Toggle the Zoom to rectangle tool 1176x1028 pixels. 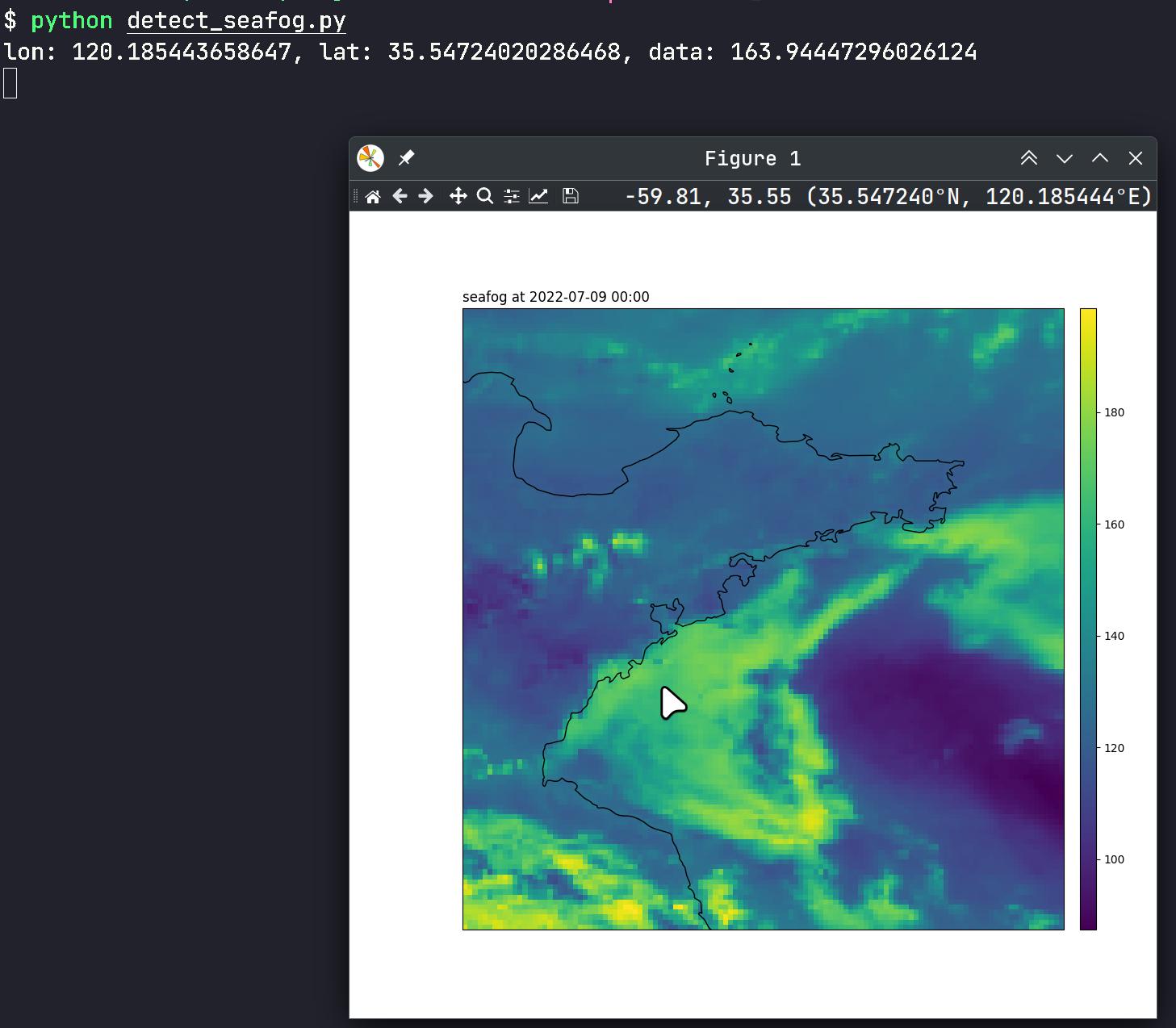click(484, 196)
